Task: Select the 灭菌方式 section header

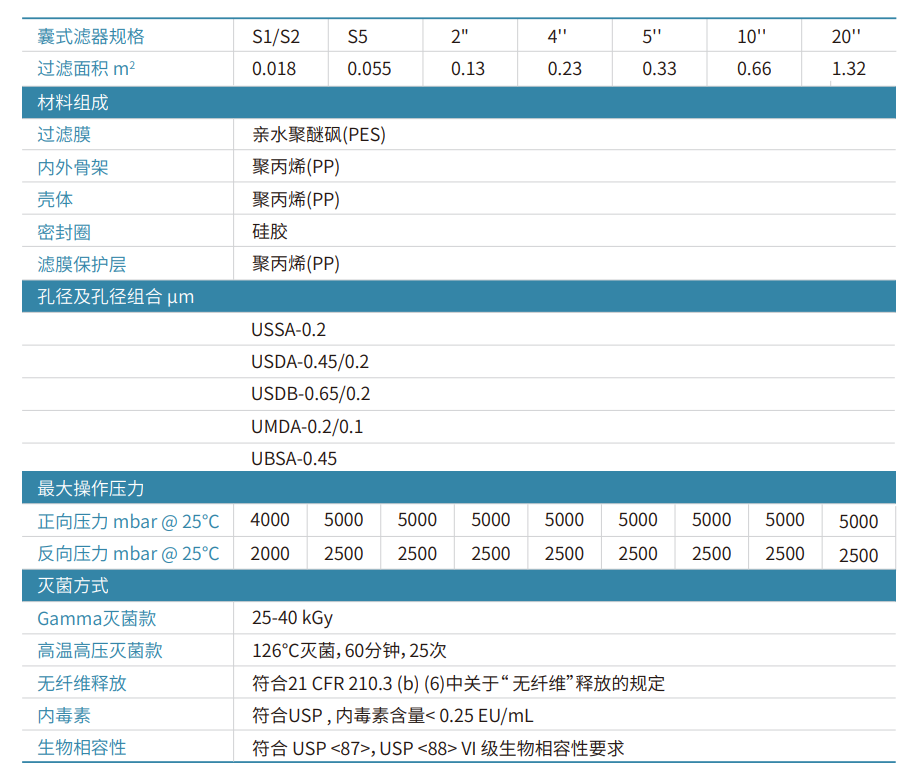Action: coord(73,586)
